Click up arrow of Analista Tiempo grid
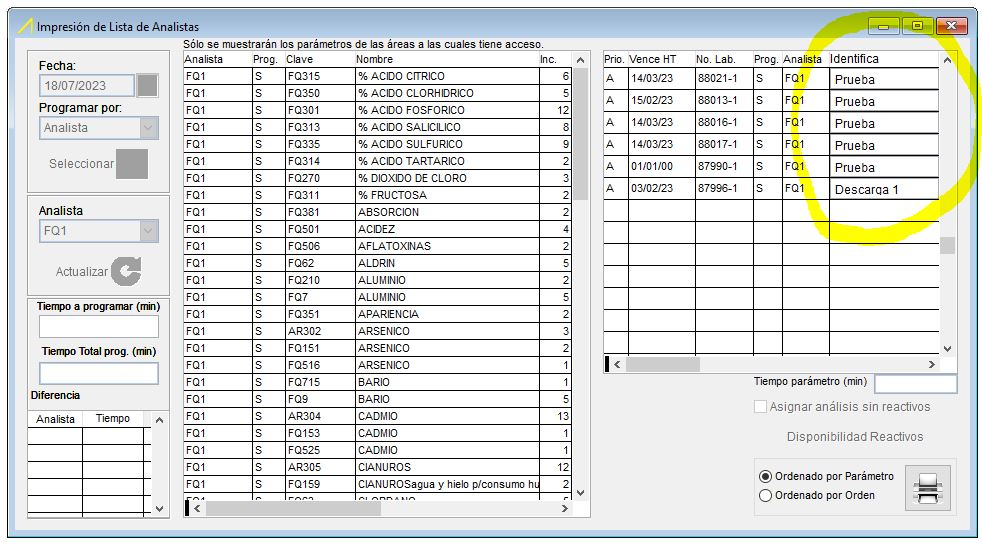Image resolution: width=982 pixels, height=543 pixels. pos(159,420)
